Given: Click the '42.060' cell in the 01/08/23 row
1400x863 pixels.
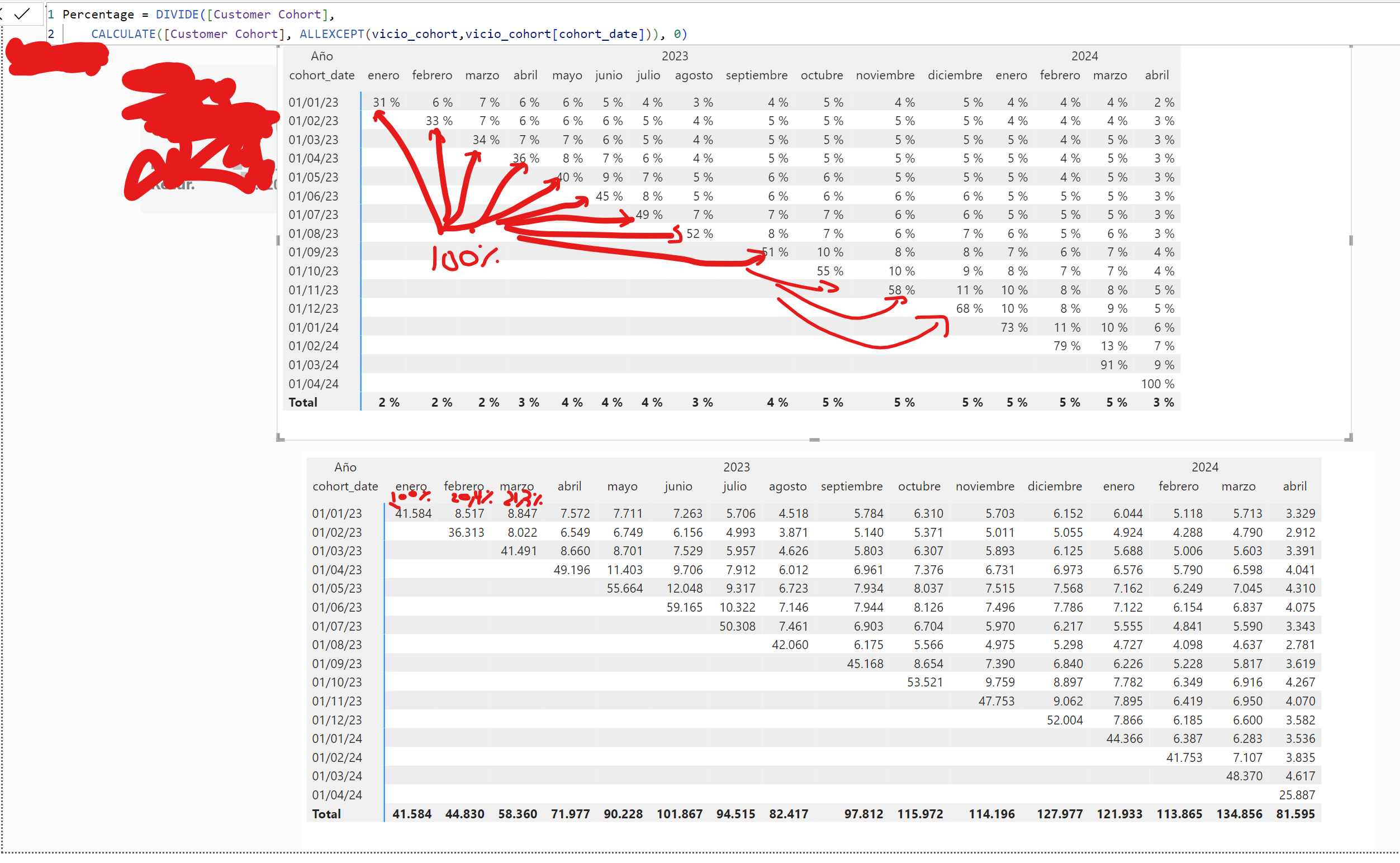Looking at the screenshot, I should (790, 645).
